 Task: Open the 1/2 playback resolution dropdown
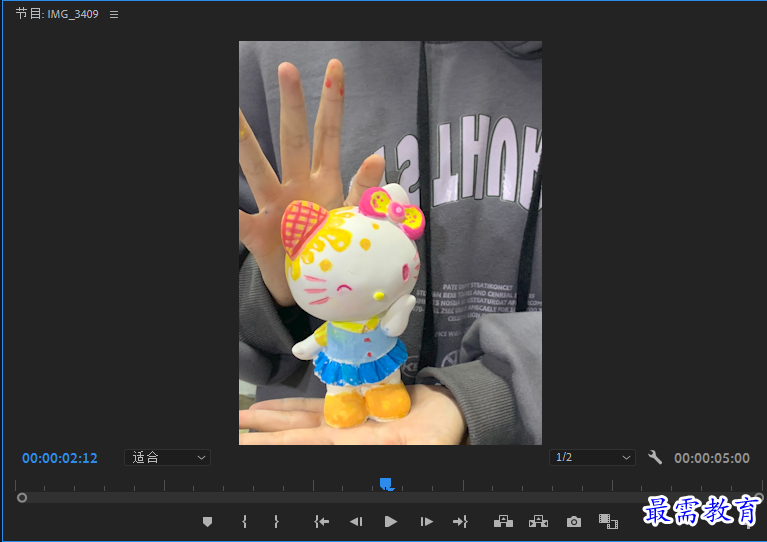click(x=592, y=457)
